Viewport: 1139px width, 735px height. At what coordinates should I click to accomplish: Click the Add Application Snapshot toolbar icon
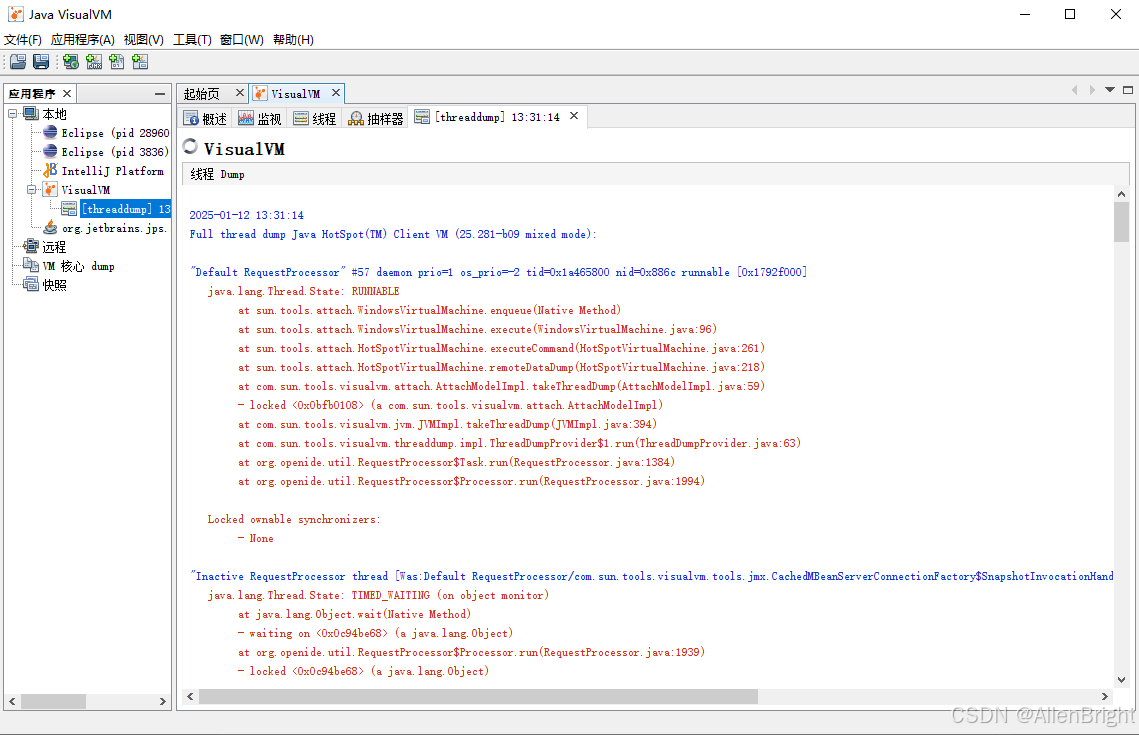(140, 62)
